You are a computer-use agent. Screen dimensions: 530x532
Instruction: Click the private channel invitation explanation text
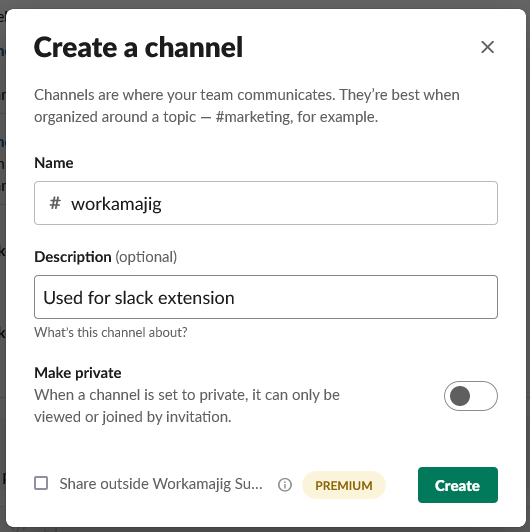click(x=187, y=406)
